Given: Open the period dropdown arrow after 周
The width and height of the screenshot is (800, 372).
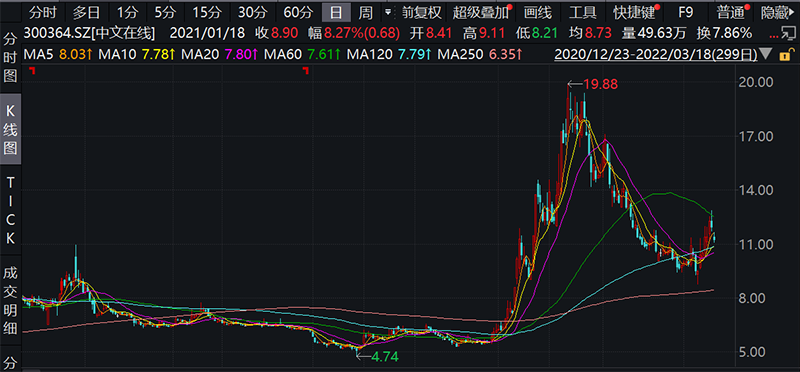Looking at the screenshot, I should [388, 12].
